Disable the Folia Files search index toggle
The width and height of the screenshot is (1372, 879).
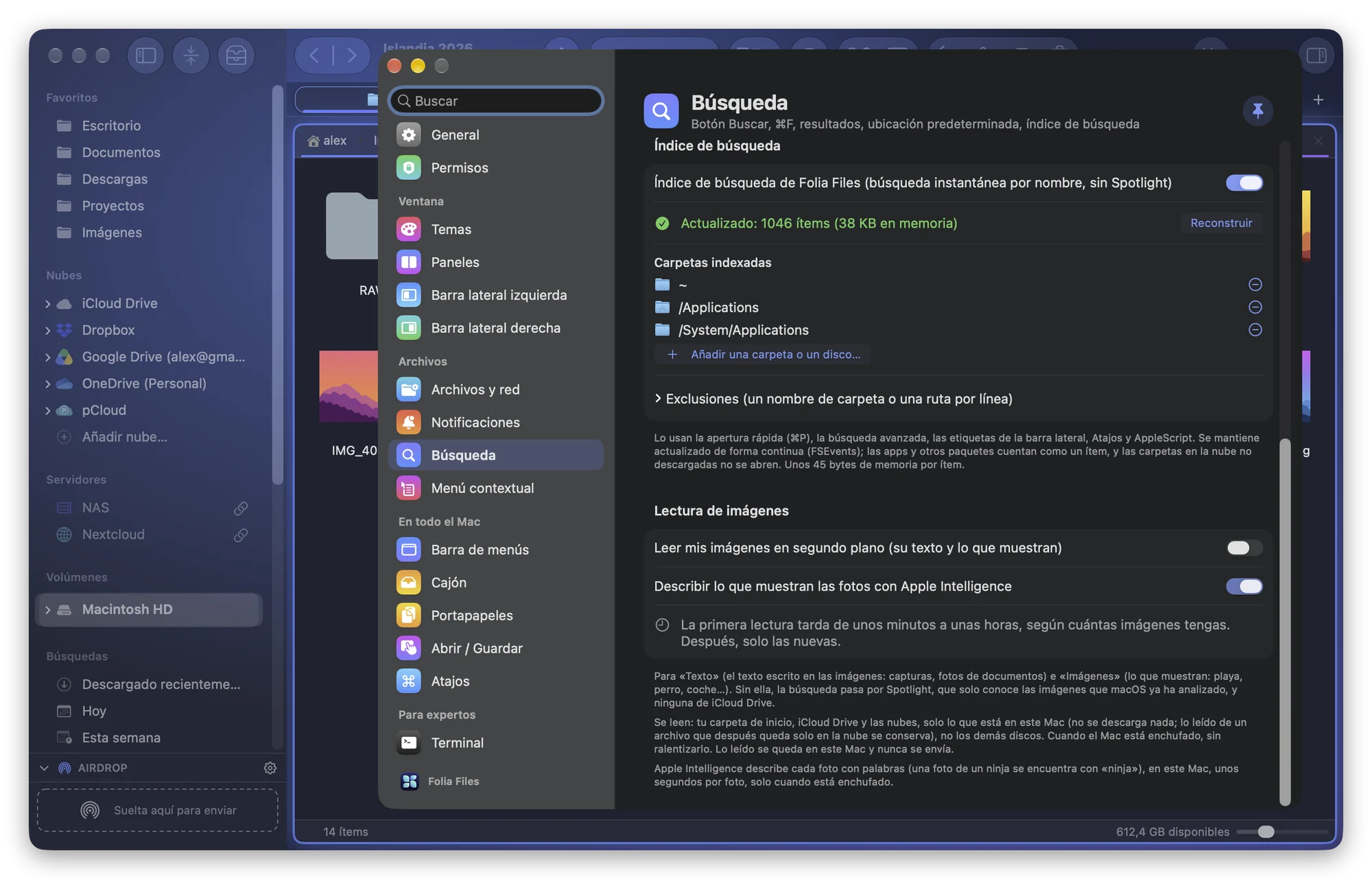[x=1244, y=183]
